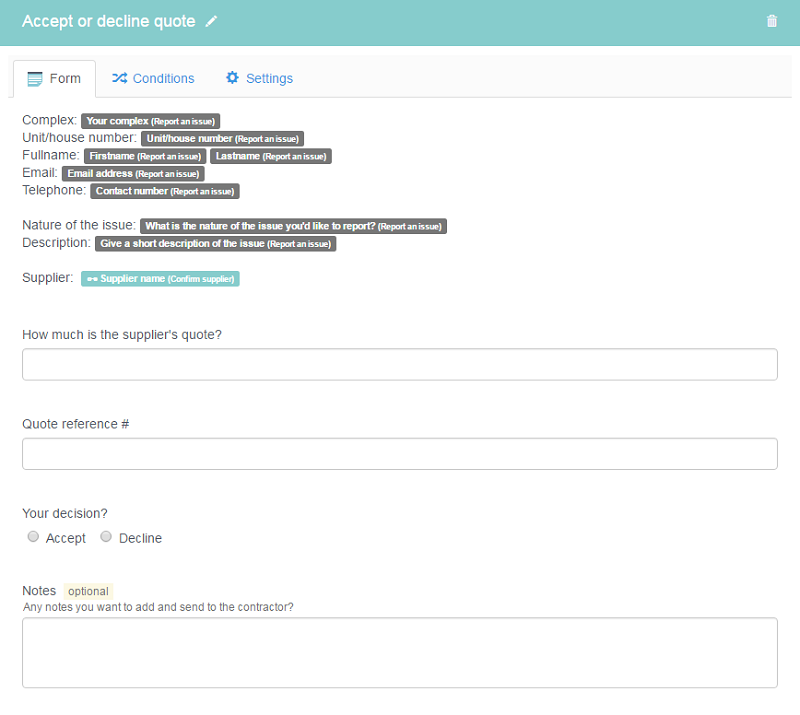Screen dimensions: 800x715
Task: Click the nature of the issue field tag
Action: pos(293,226)
